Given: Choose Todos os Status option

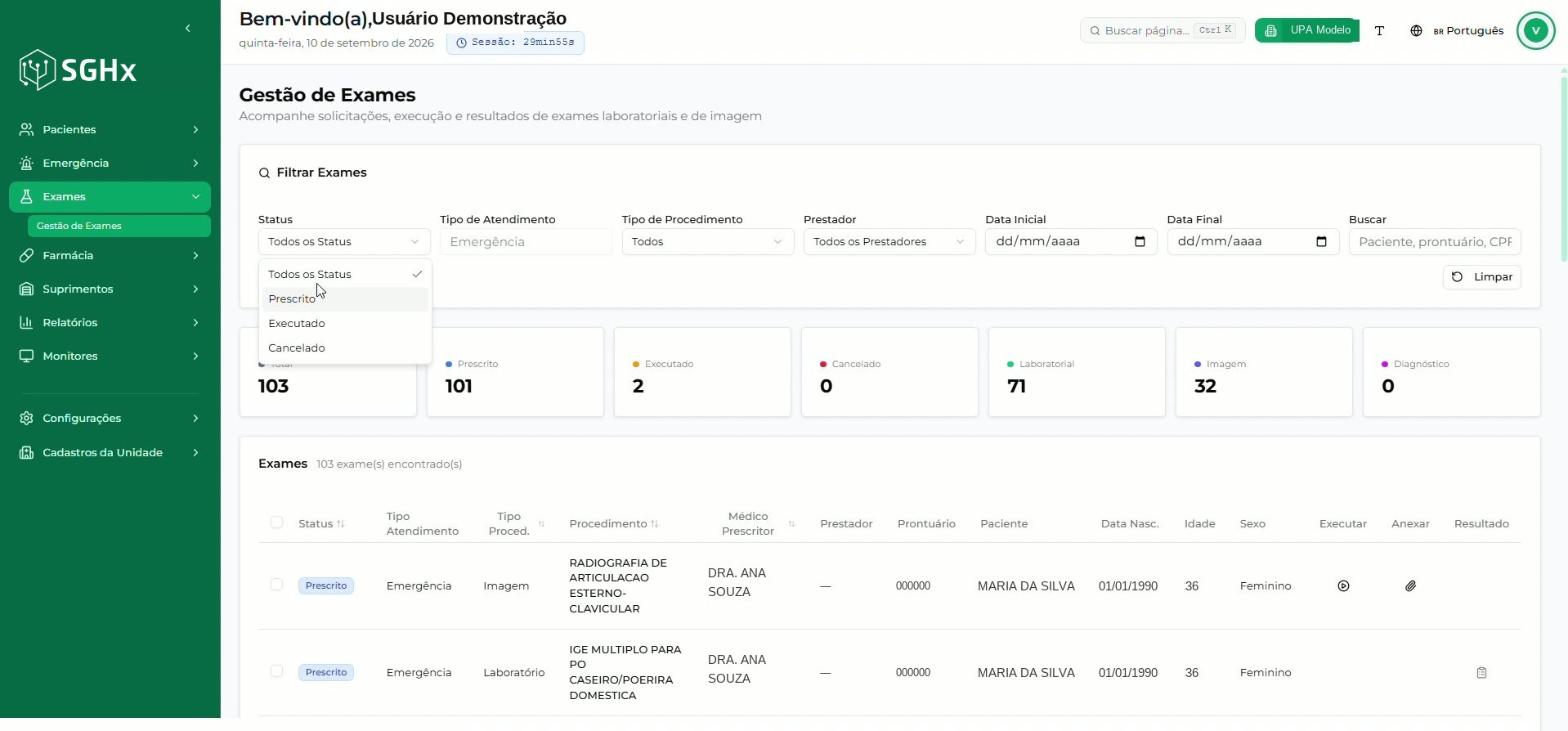Looking at the screenshot, I should (x=344, y=275).
